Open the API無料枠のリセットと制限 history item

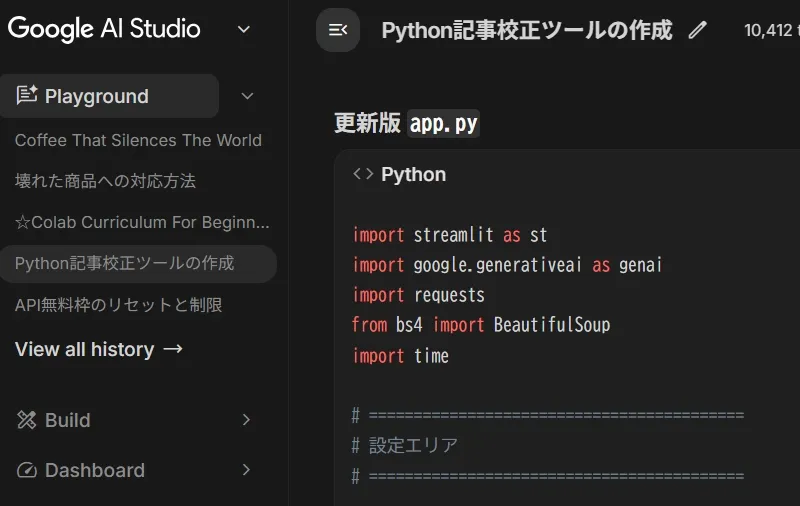click(x=118, y=304)
